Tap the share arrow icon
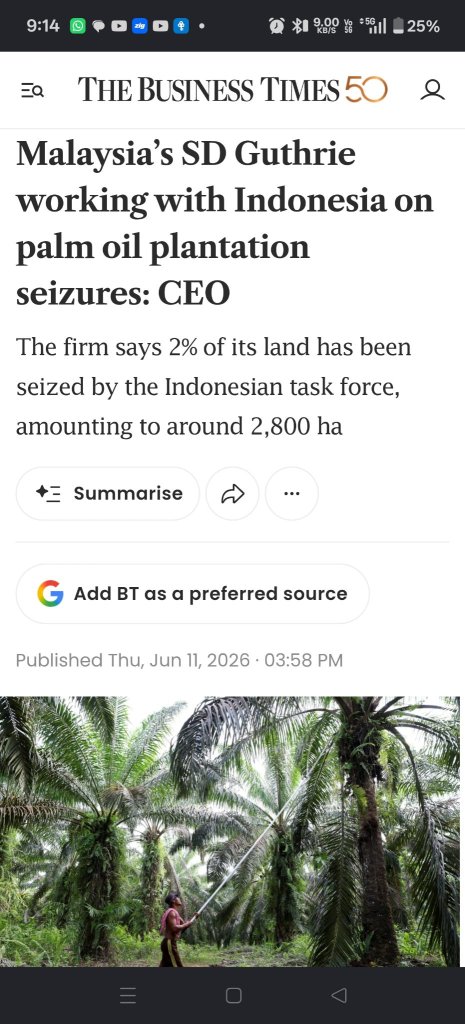The width and height of the screenshot is (465, 1024). tap(232, 494)
